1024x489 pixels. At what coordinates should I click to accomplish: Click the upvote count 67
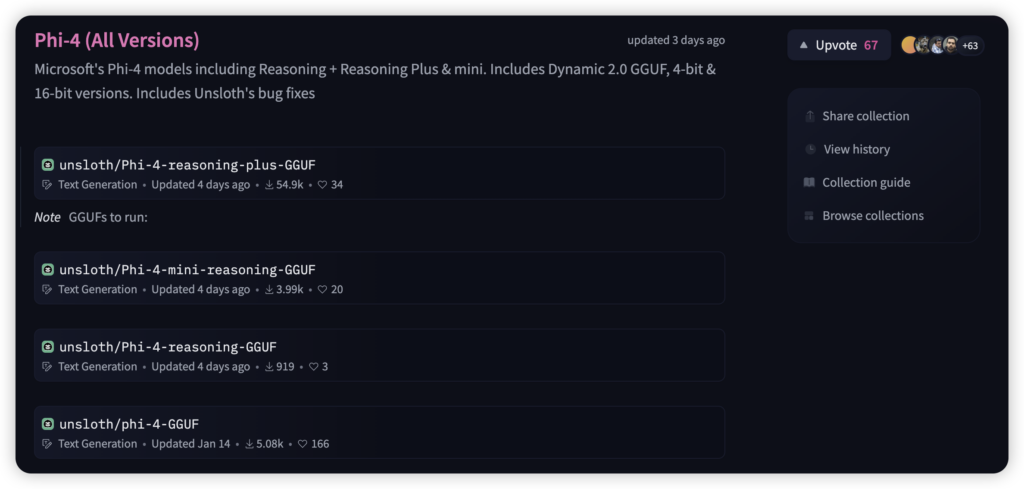pyautogui.click(x=871, y=46)
